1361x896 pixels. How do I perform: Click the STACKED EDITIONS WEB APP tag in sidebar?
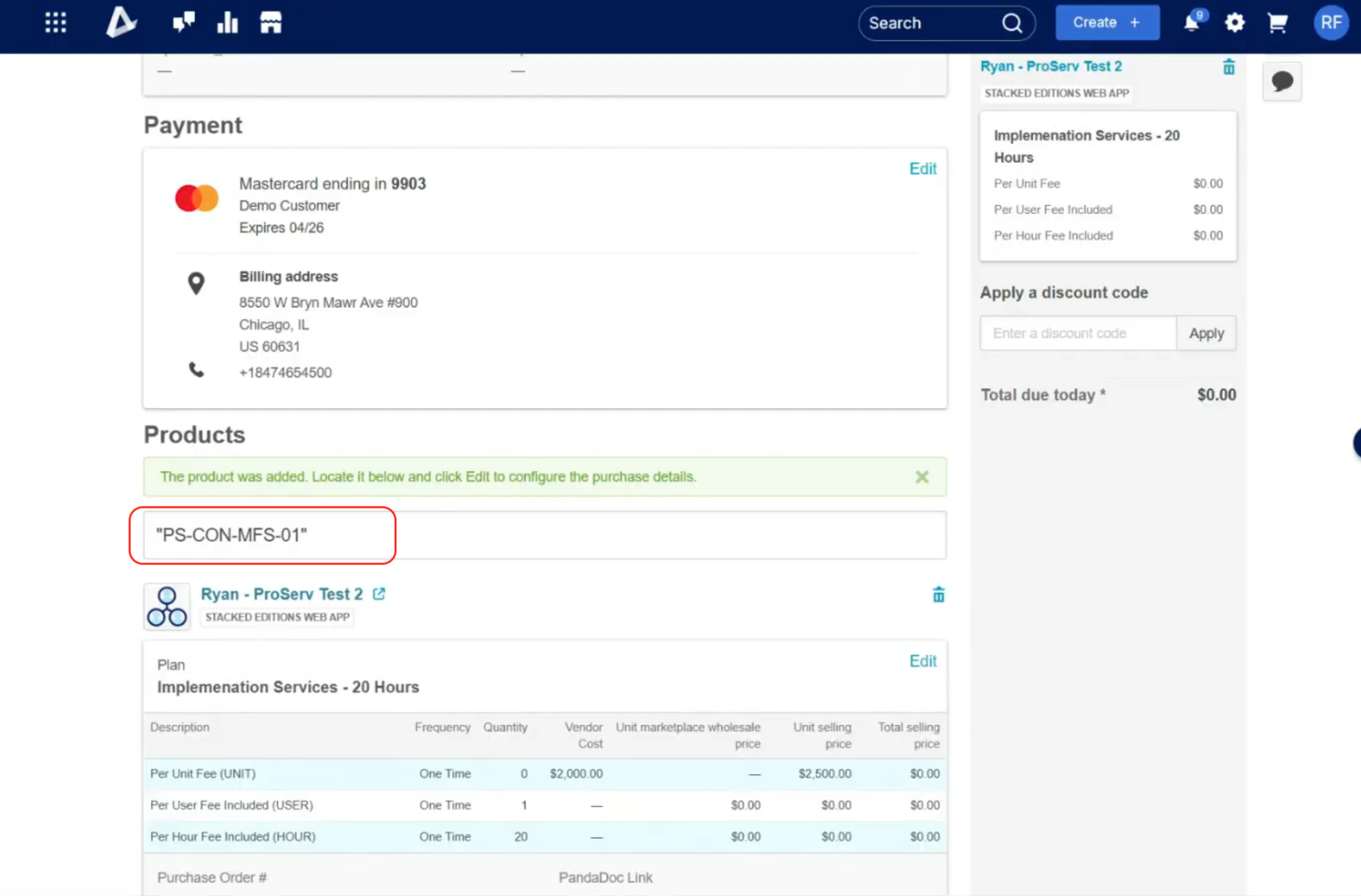click(1056, 93)
